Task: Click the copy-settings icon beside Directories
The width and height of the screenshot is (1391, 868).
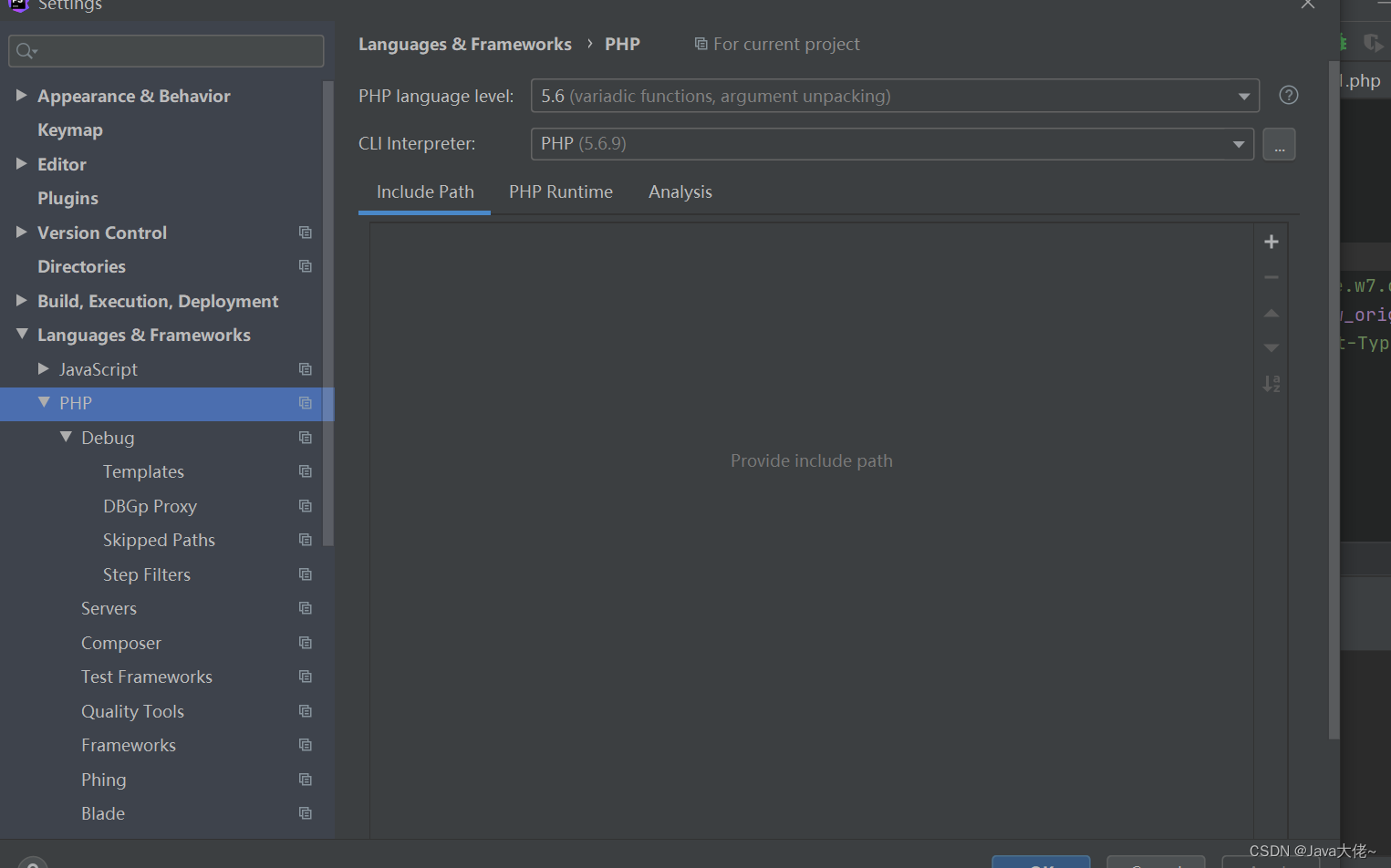Action: point(305,266)
